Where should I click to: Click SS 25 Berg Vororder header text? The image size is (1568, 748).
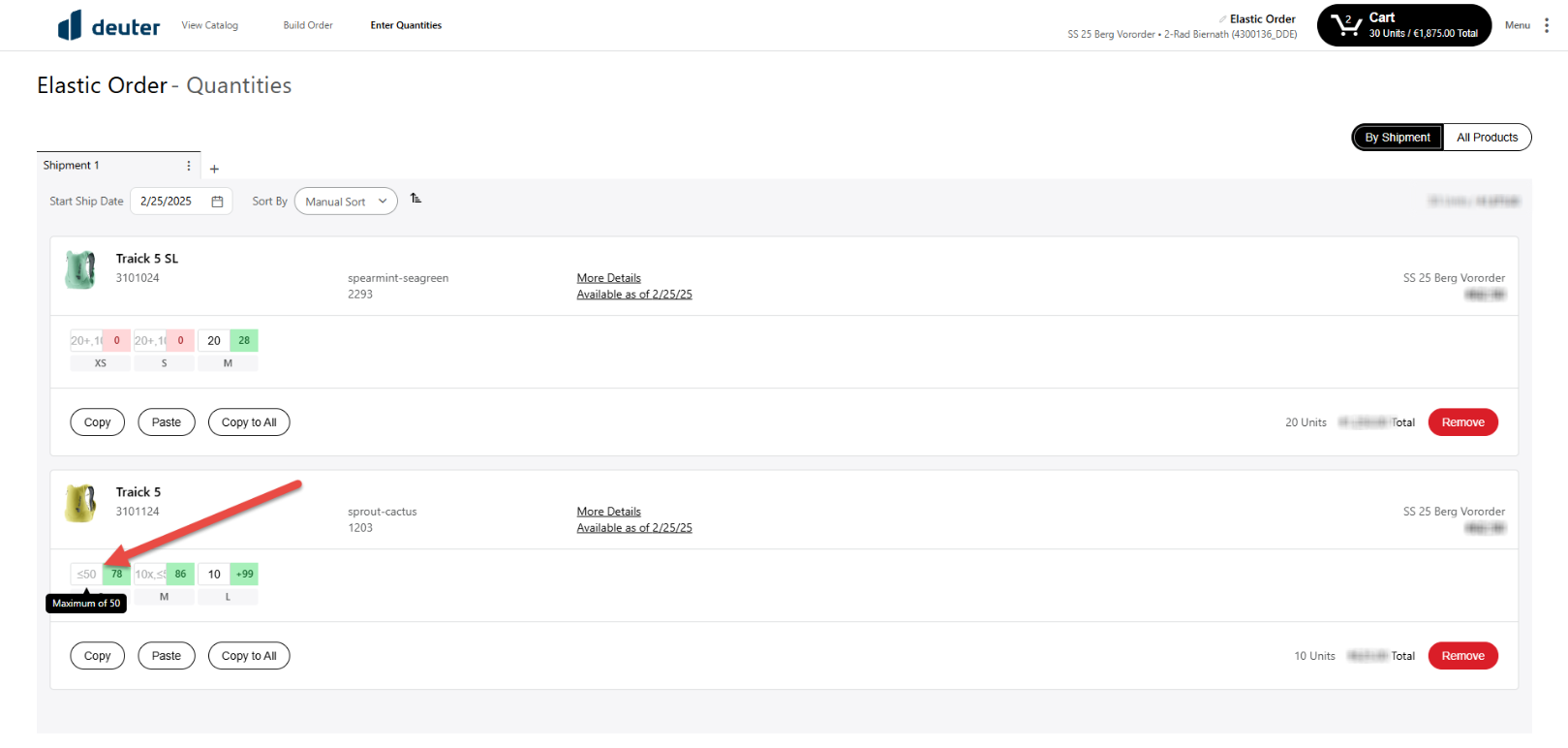point(1111,34)
